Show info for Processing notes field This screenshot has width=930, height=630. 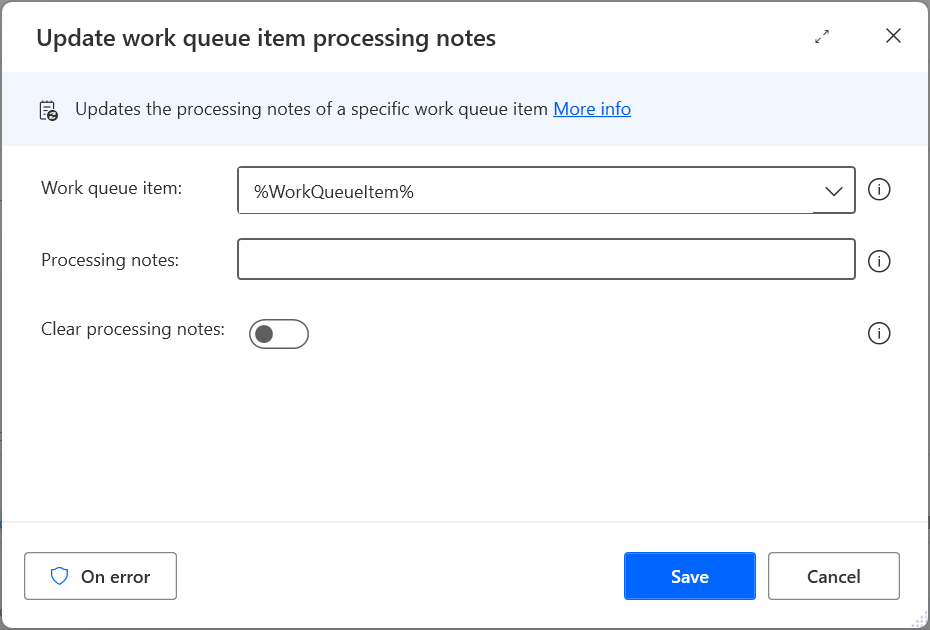coord(879,262)
